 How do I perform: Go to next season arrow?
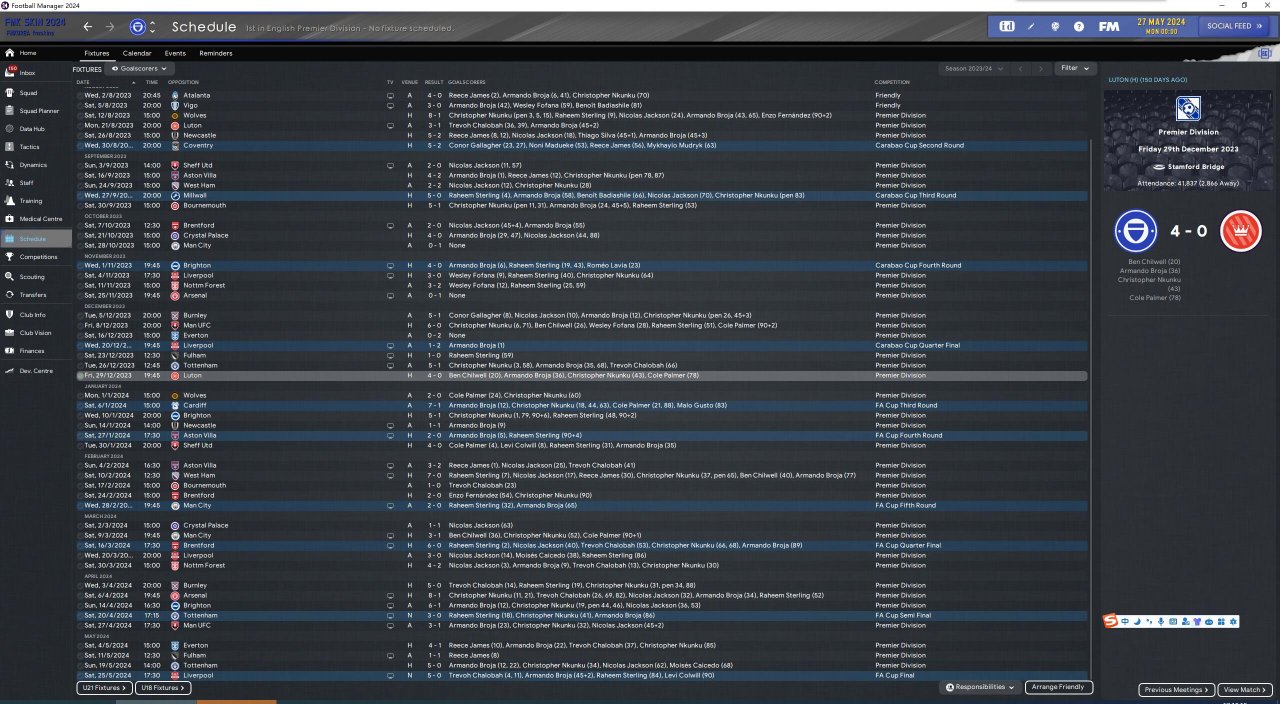(1040, 68)
